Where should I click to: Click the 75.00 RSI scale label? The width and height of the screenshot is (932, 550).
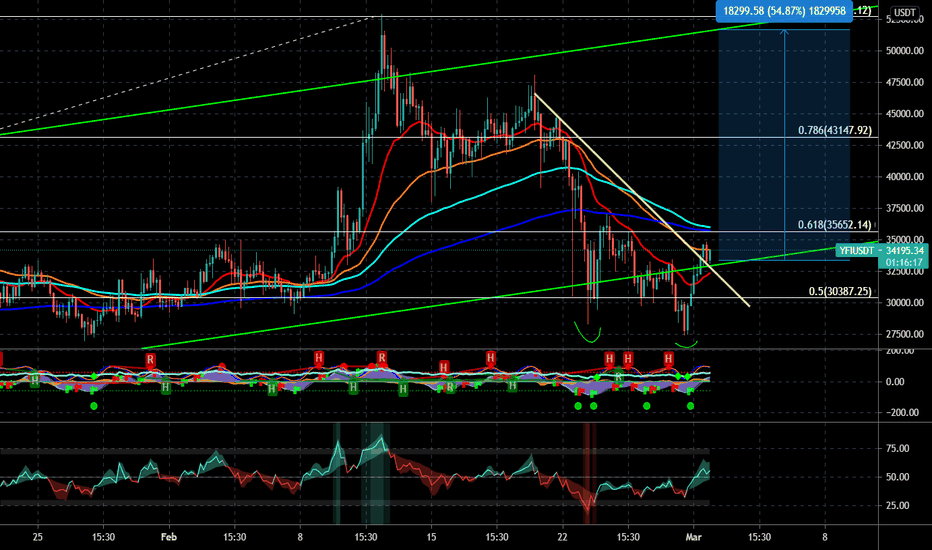point(898,448)
